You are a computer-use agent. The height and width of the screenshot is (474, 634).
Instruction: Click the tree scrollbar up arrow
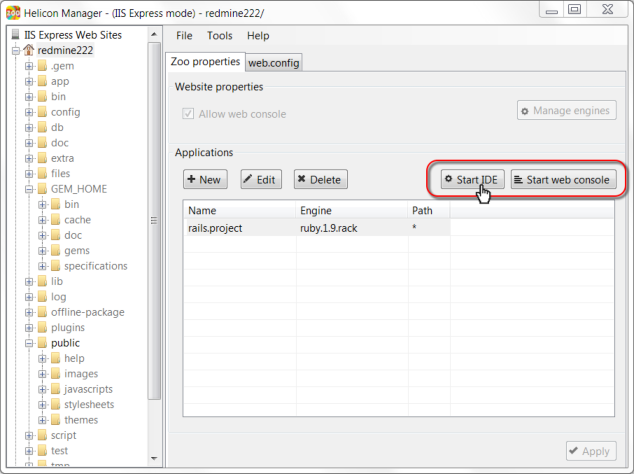(154, 35)
